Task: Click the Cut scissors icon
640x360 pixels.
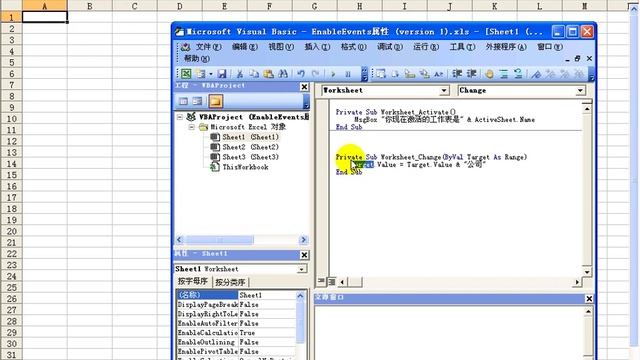Action: tap(240, 73)
